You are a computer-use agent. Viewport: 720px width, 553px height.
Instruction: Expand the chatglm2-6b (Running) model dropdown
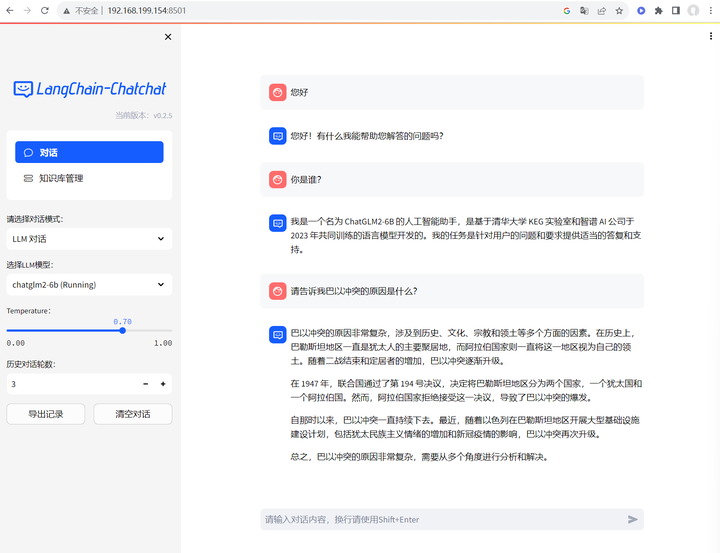(89, 285)
